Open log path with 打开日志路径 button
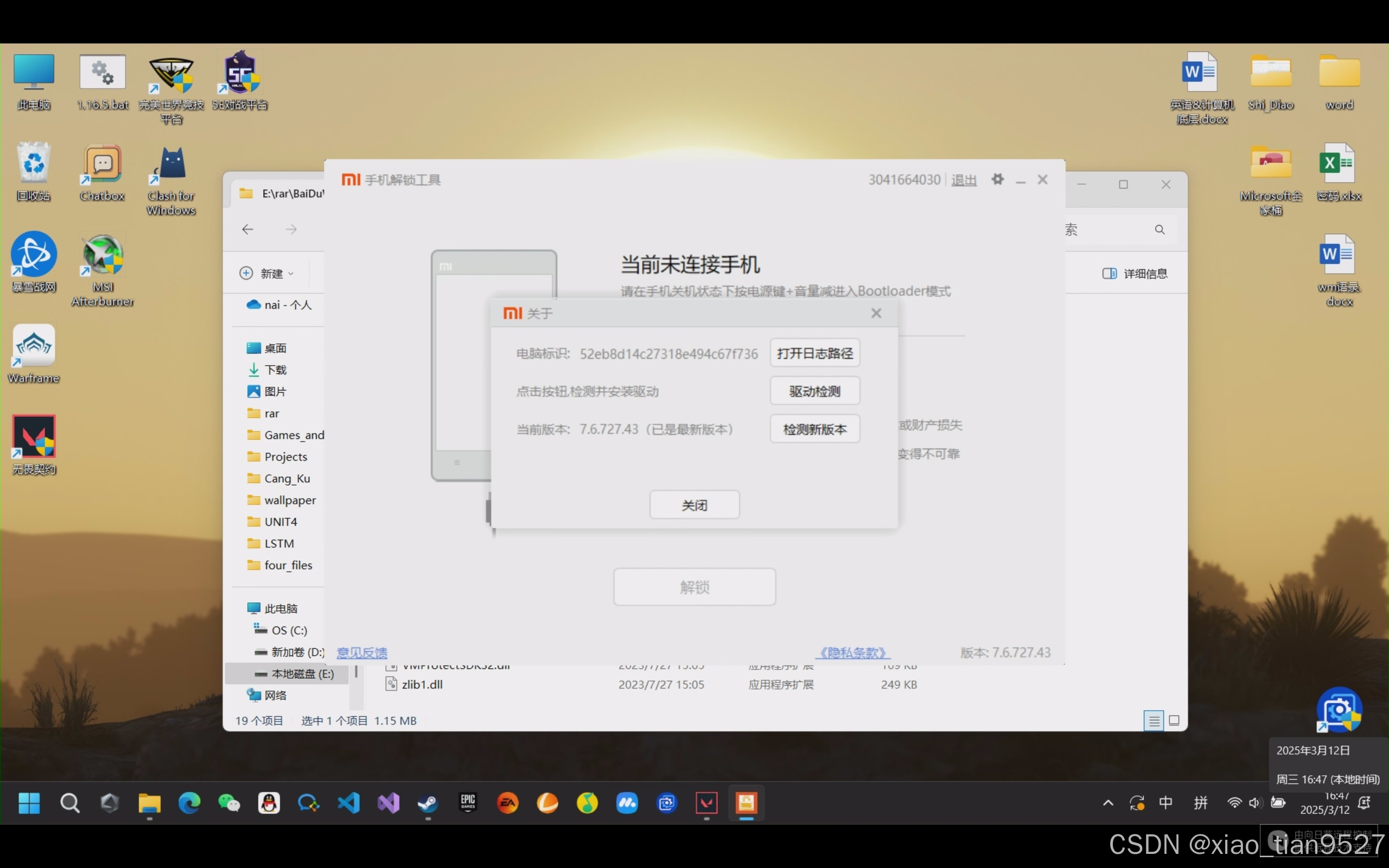Screen dimensions: 1389x868 (x=814, y=353)
